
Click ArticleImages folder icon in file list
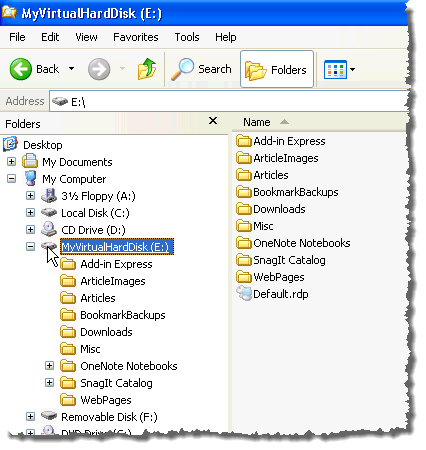(244, 158)
